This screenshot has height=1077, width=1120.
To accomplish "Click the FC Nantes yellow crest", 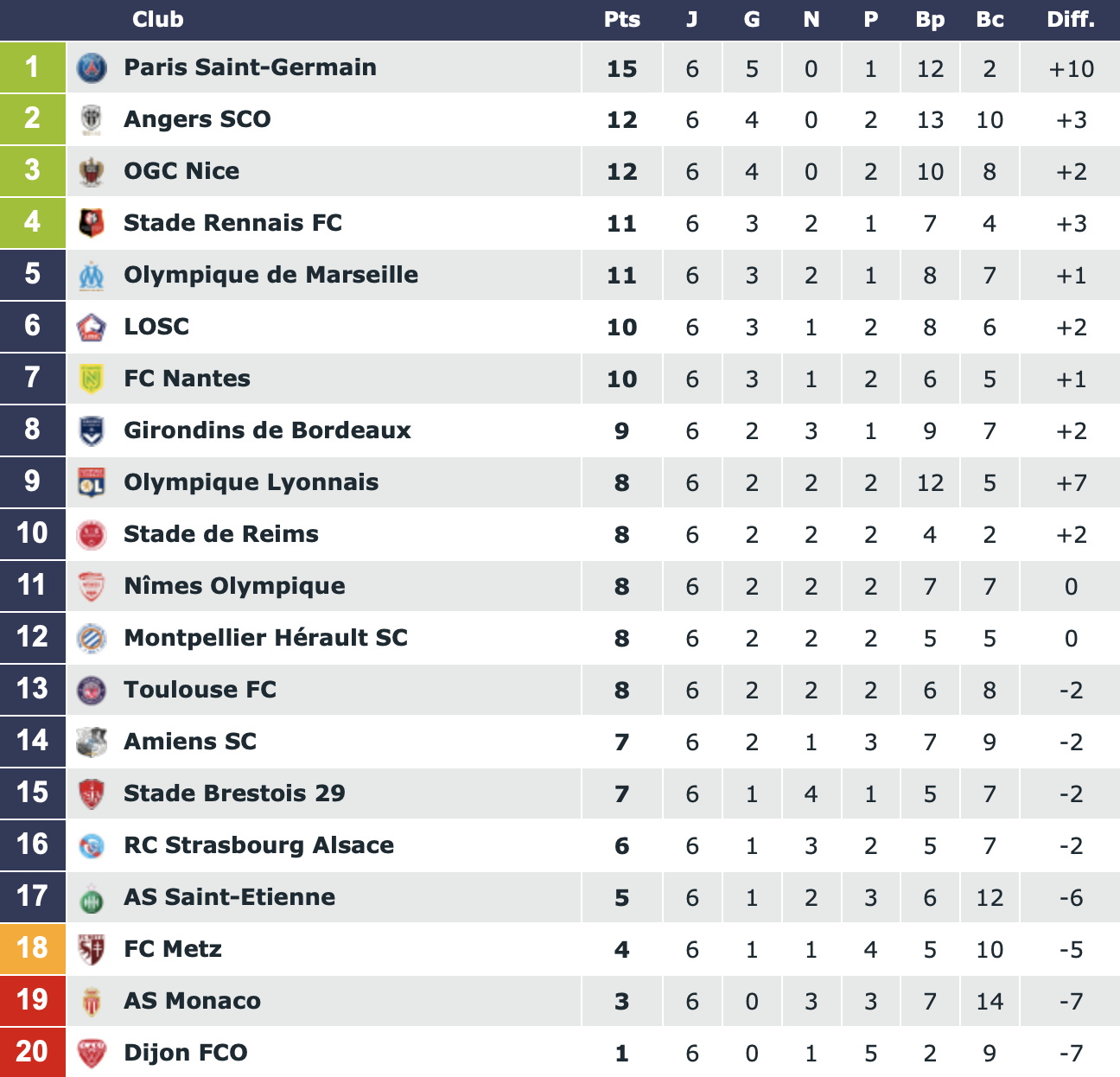I will pyautogui.click(x=92, y=379).
